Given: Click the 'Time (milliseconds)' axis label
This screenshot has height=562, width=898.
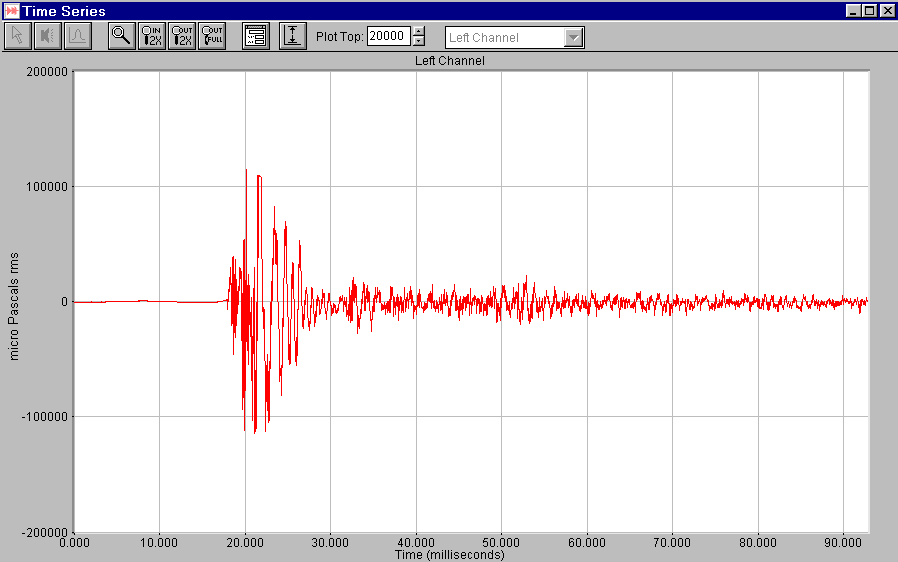Looking at the screenshot, I should [450, 555].
